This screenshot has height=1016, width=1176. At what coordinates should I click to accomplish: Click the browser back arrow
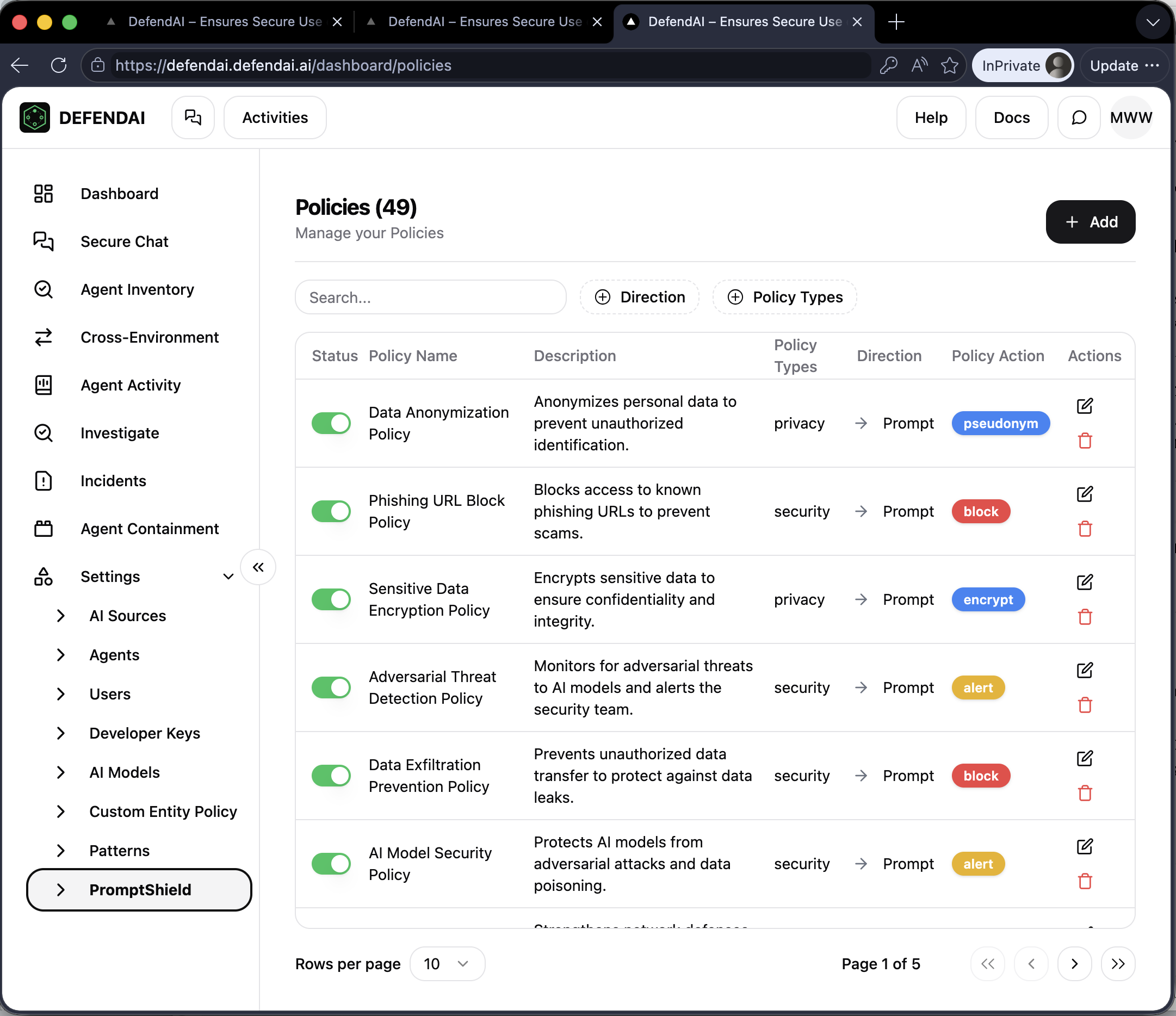(20, 65)
